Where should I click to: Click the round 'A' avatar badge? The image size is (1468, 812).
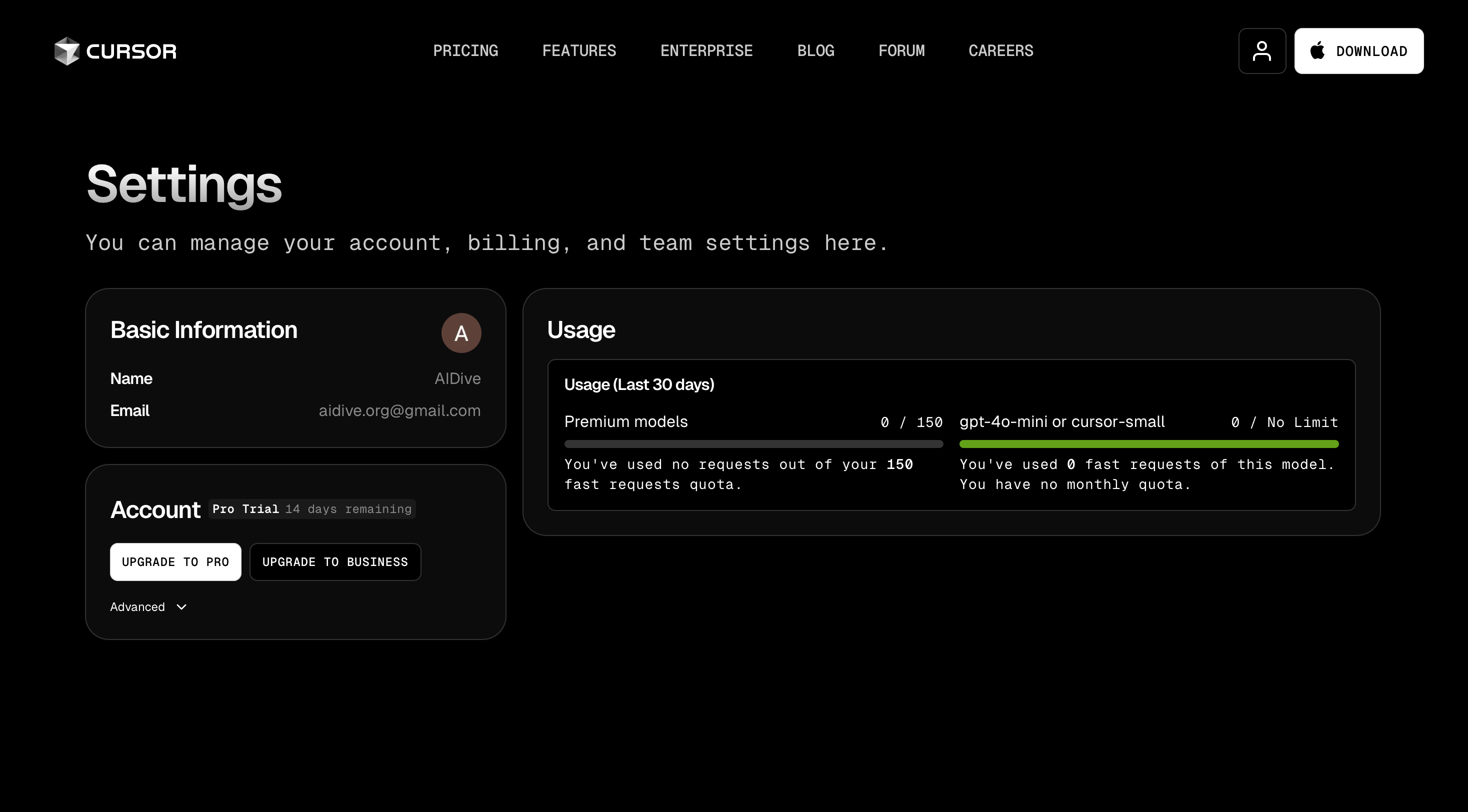(x=461, y=333)
